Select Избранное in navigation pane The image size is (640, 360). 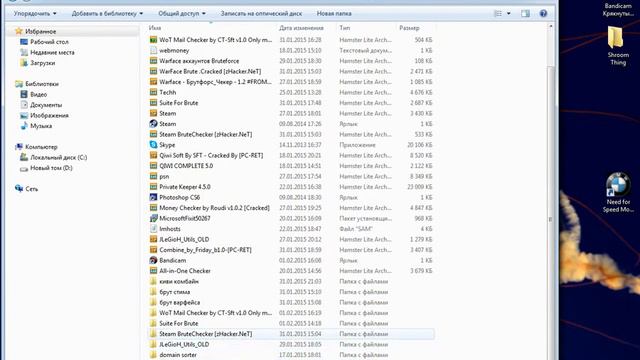tap(40, 31)
